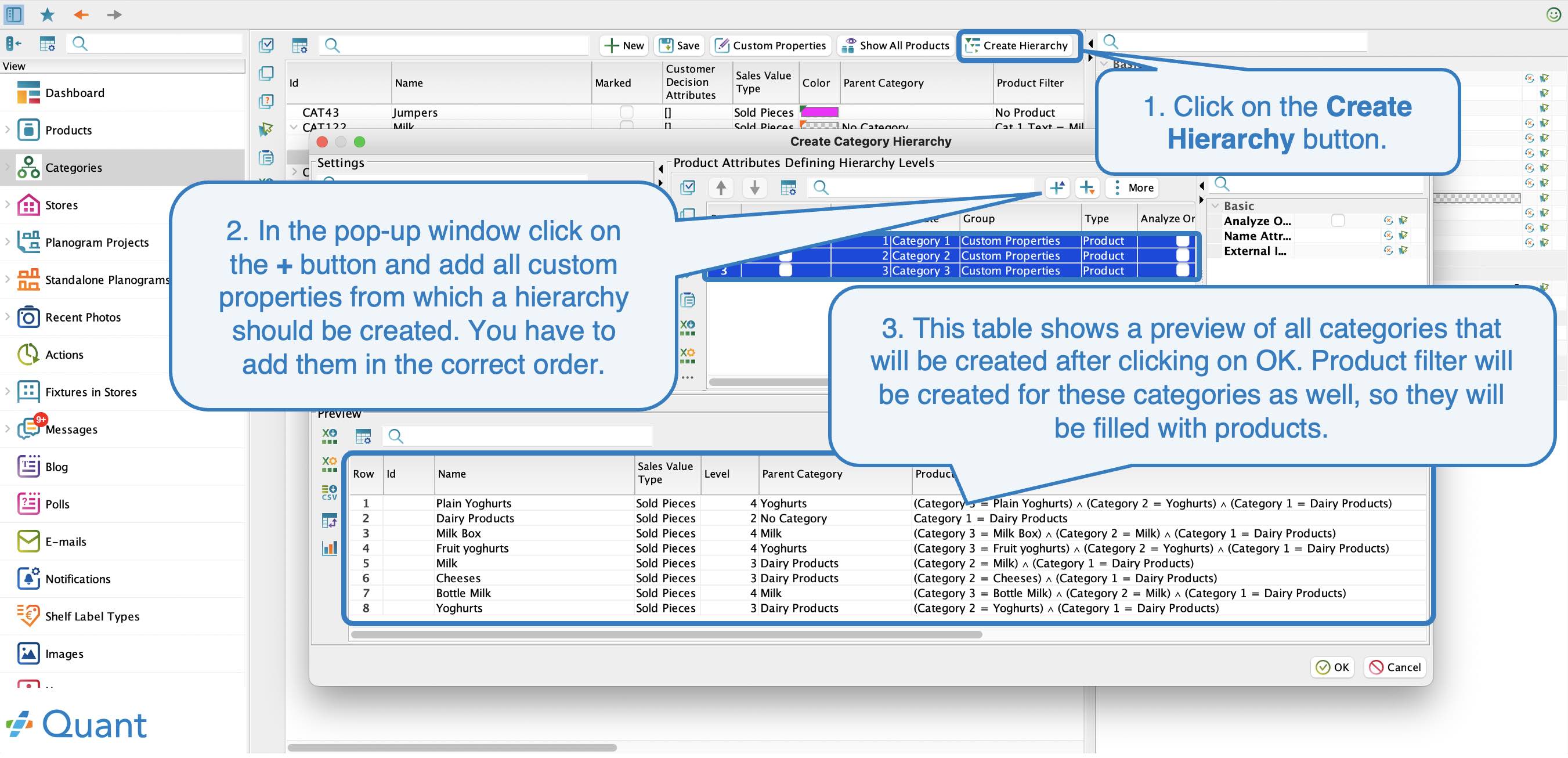Click plus-with-up-arrow add attribute button

tap(1058, 188)
